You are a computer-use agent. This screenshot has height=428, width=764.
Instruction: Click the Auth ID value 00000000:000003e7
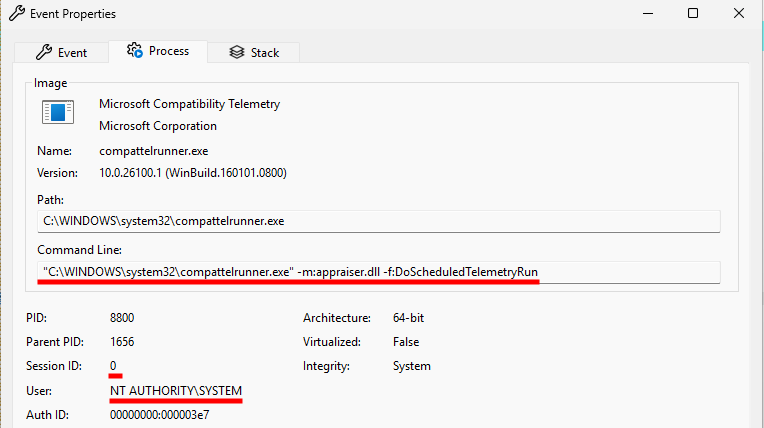click(x=159, y=415)
